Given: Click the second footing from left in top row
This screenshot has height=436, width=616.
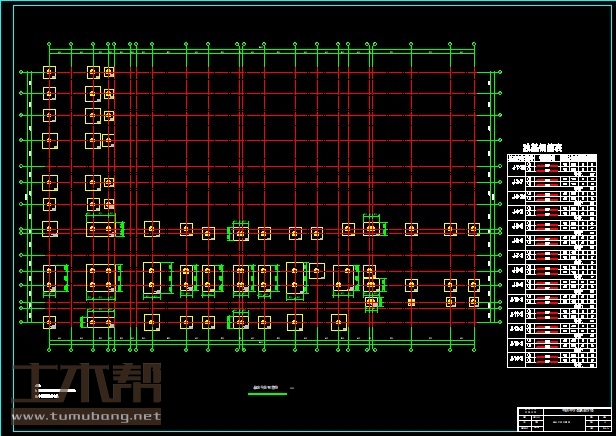Looking at the screenshot, I should [x=93, y=72].
